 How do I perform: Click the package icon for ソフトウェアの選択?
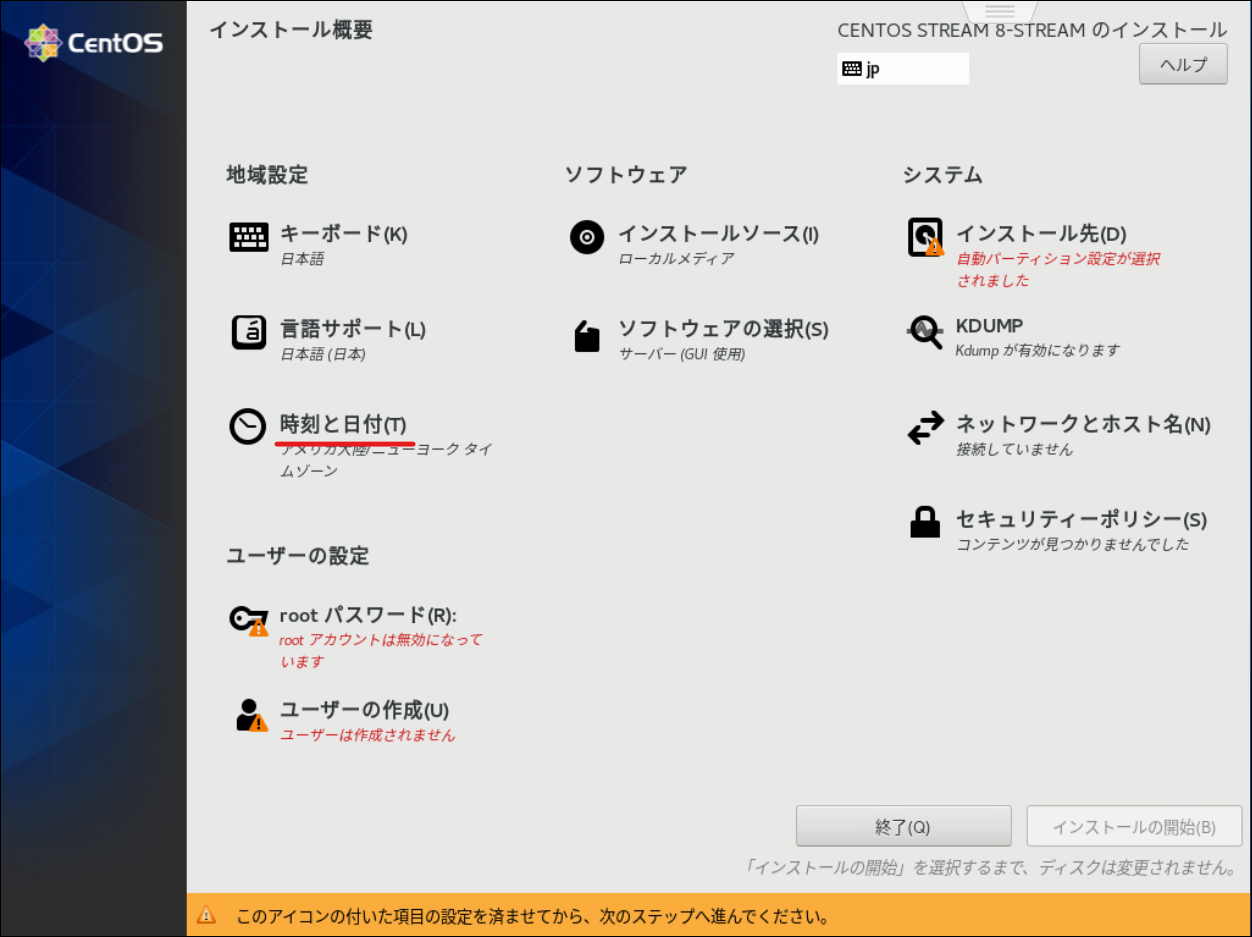click(587, 335)
